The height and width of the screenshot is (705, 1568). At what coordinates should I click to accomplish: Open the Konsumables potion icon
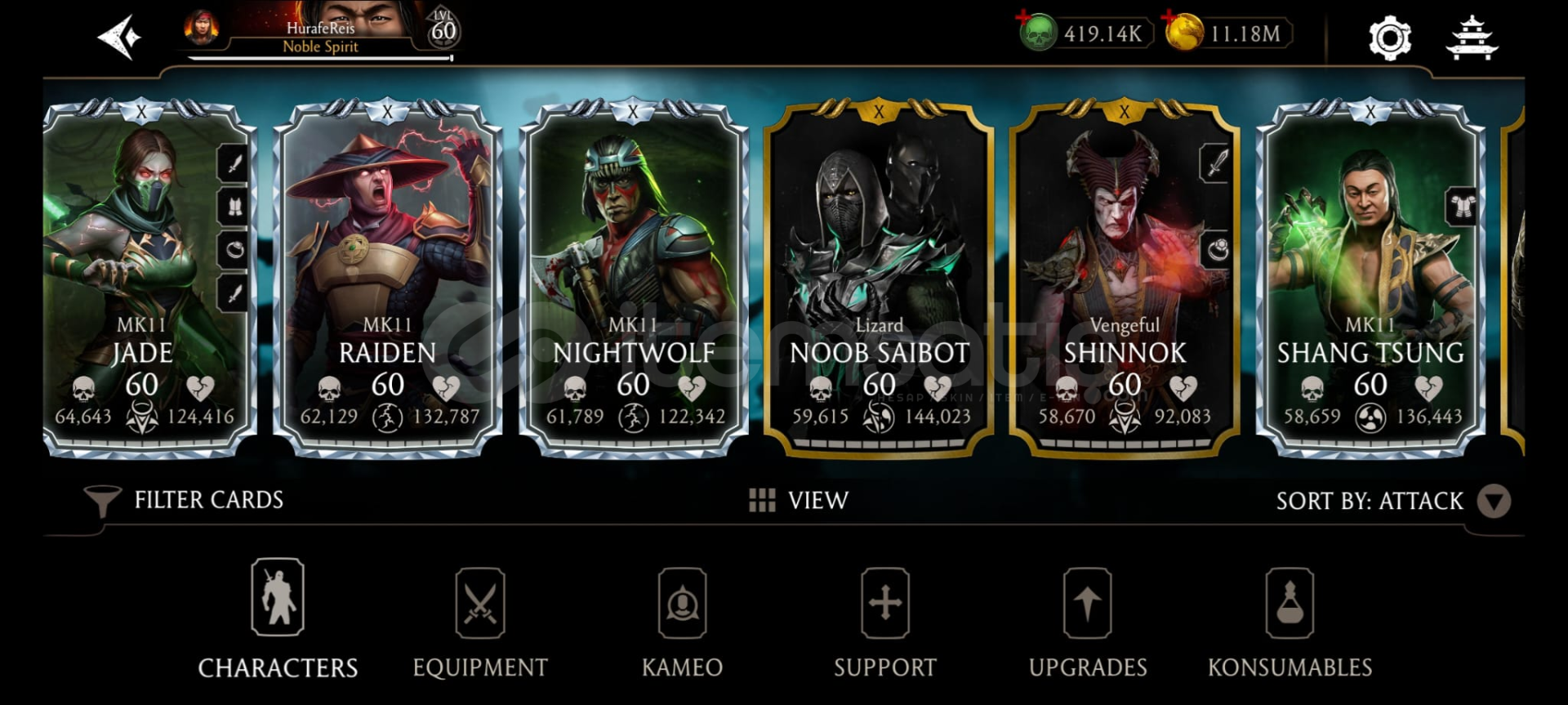1290,604
